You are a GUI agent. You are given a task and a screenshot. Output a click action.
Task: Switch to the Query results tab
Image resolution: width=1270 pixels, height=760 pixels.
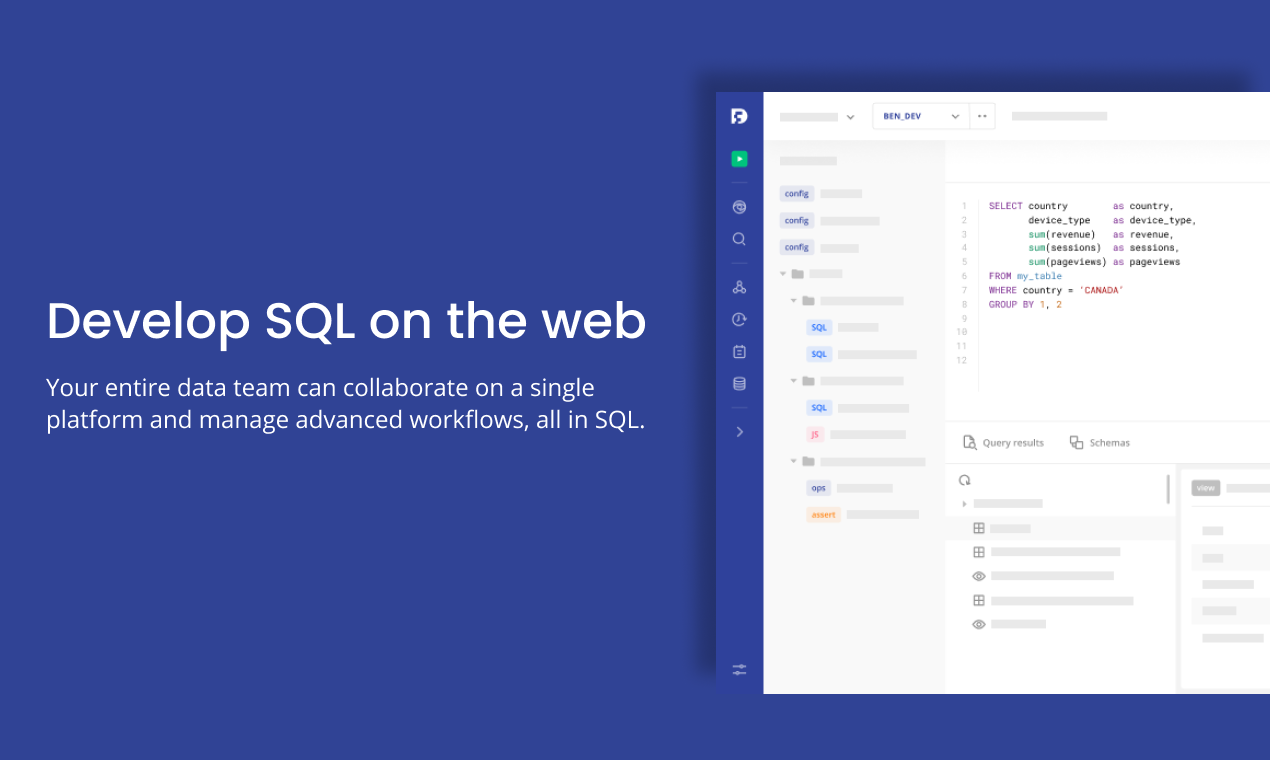coord(1003,442)
